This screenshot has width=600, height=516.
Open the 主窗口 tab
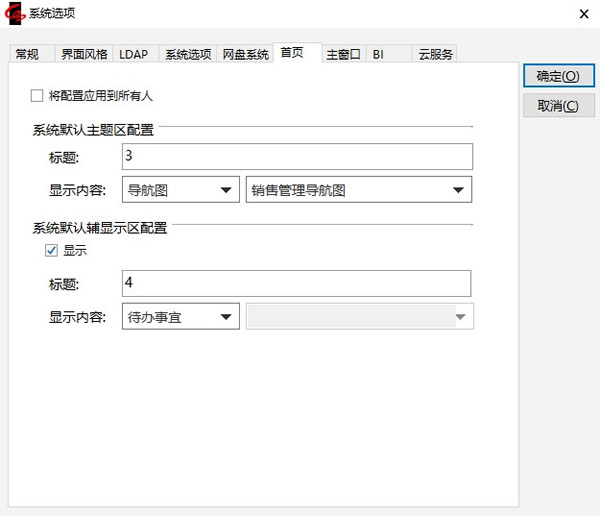(x=343, y=55)
